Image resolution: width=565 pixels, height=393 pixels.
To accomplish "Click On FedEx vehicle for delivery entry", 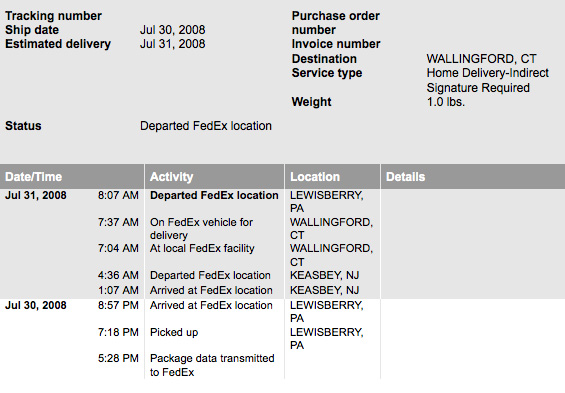I will click(201, 228).
